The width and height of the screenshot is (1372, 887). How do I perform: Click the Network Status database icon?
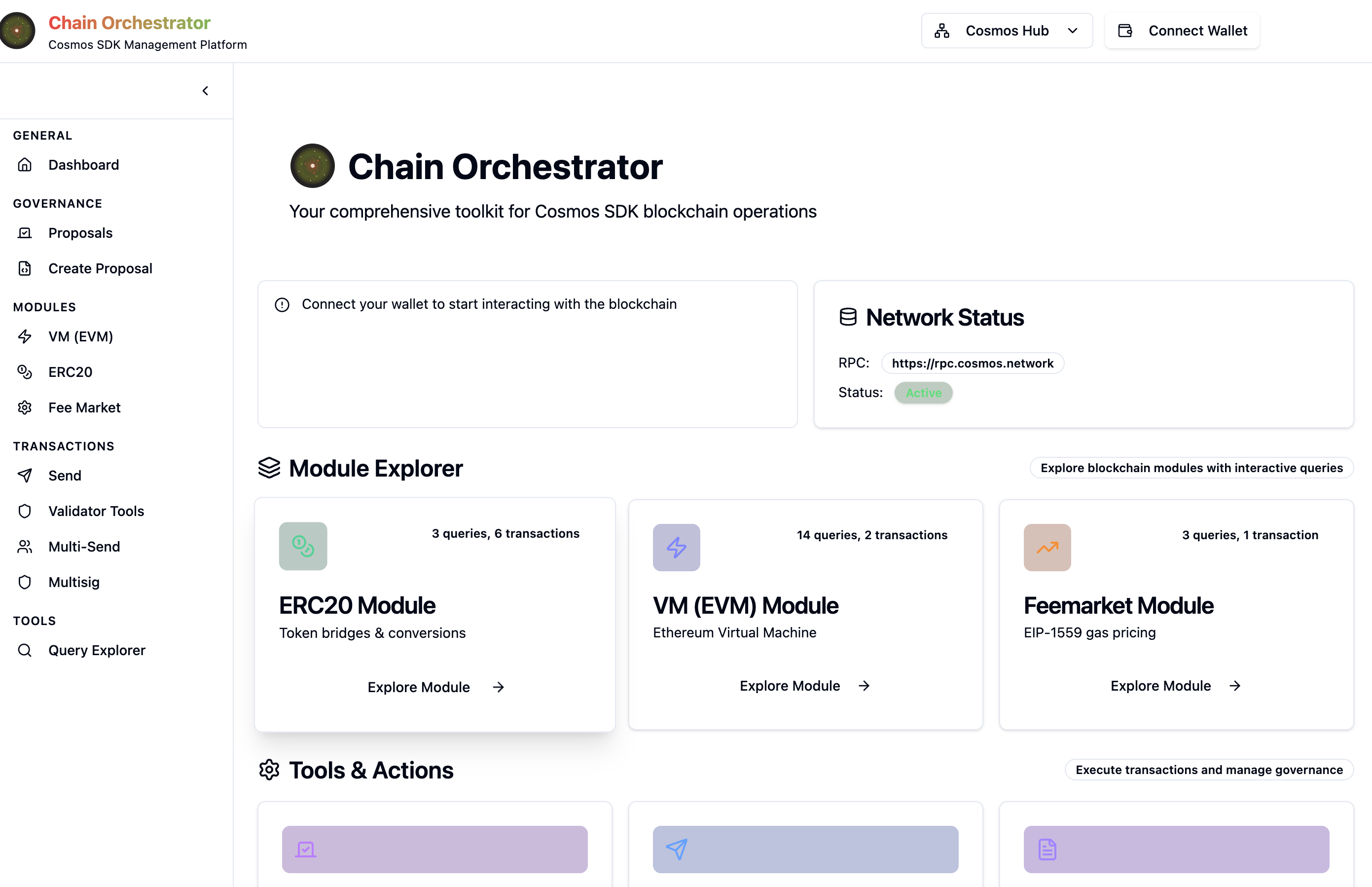pos(848,316)
